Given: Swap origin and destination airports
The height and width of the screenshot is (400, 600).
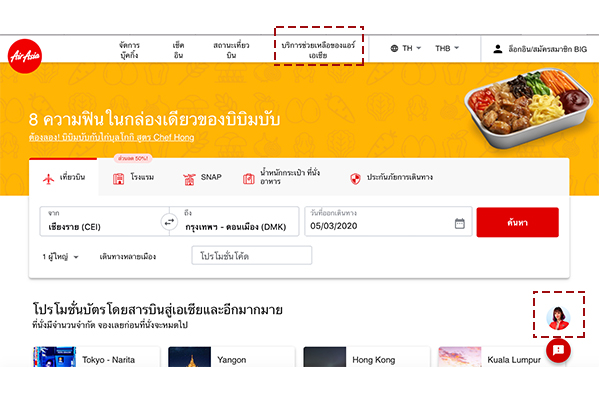Looking at the screenshot, I should point(169,222).
